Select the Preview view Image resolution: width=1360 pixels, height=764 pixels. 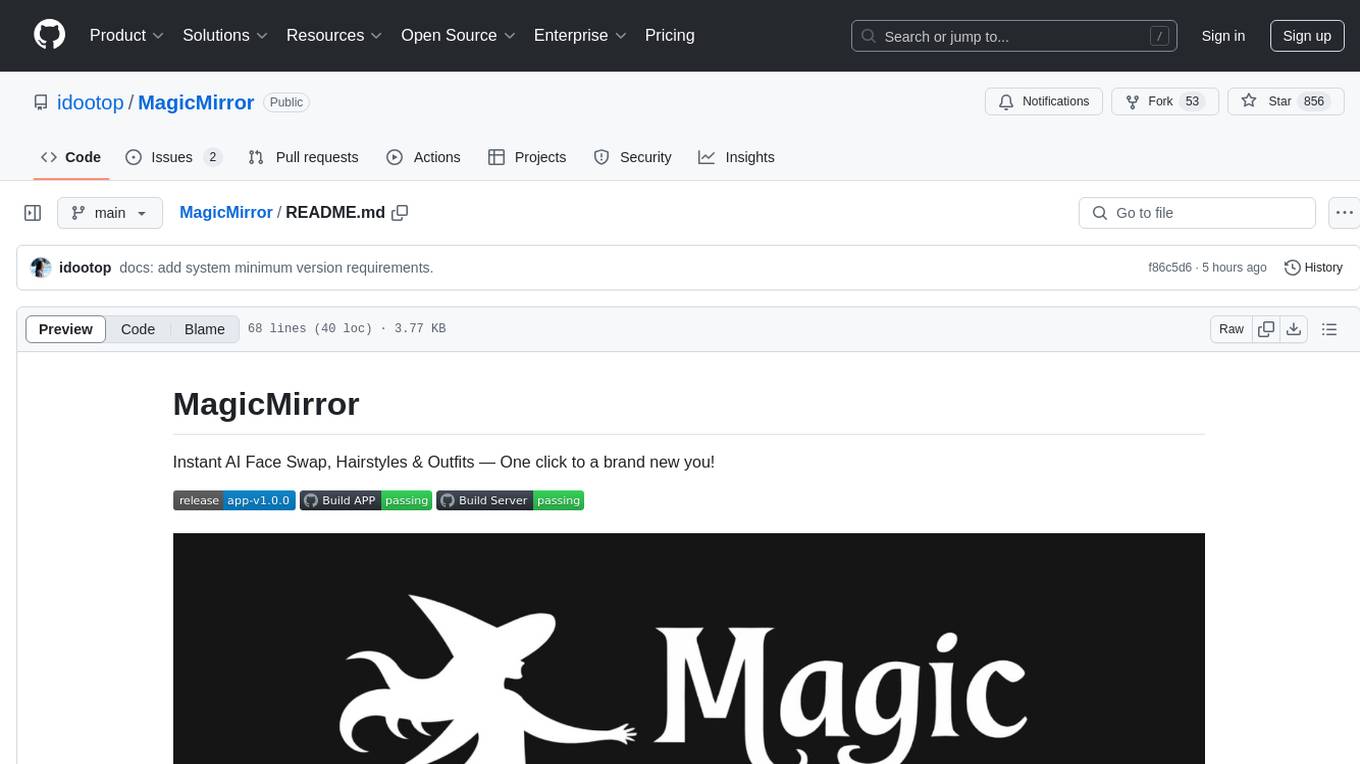point(66,329)
